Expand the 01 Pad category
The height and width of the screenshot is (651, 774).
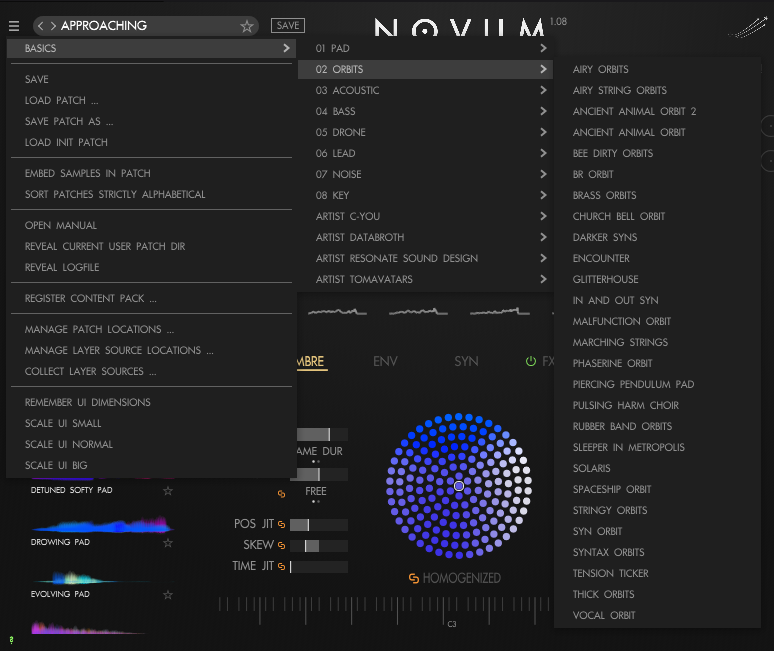click(426, 48)
